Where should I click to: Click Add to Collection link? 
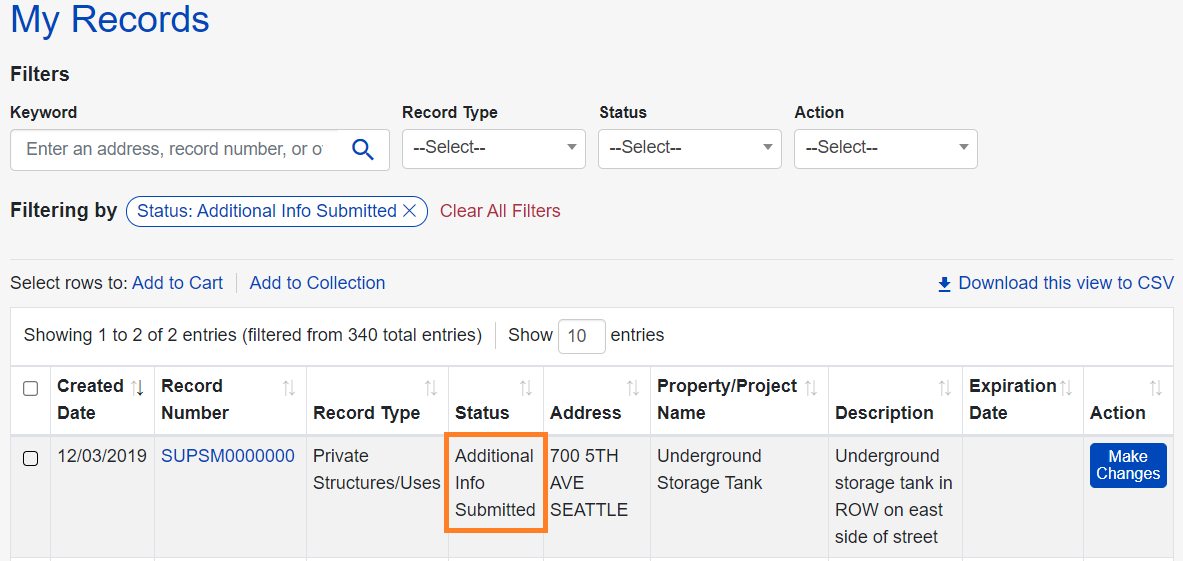click(x=317, y=283)
